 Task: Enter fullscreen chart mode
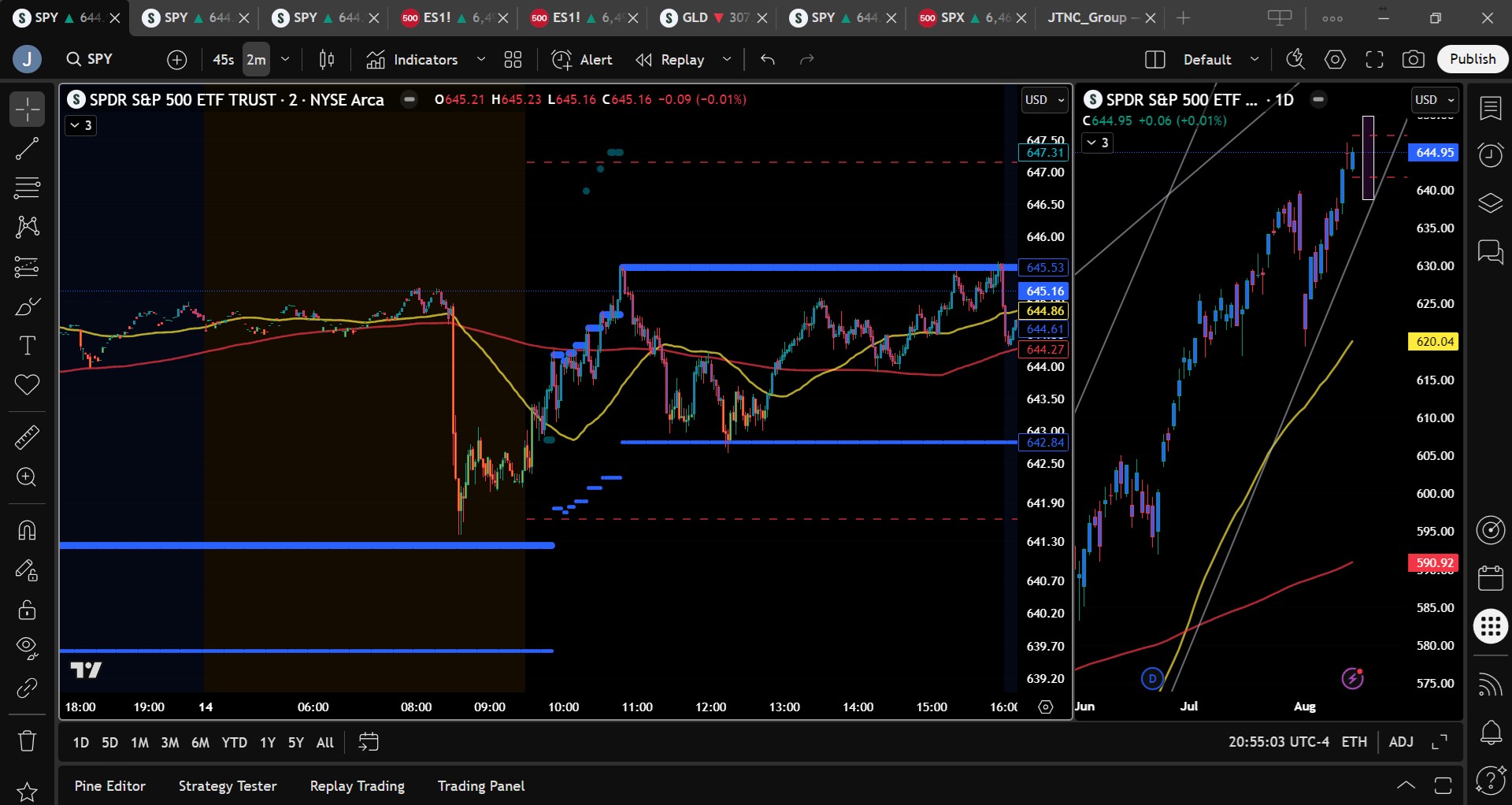tap(1374, 59)
